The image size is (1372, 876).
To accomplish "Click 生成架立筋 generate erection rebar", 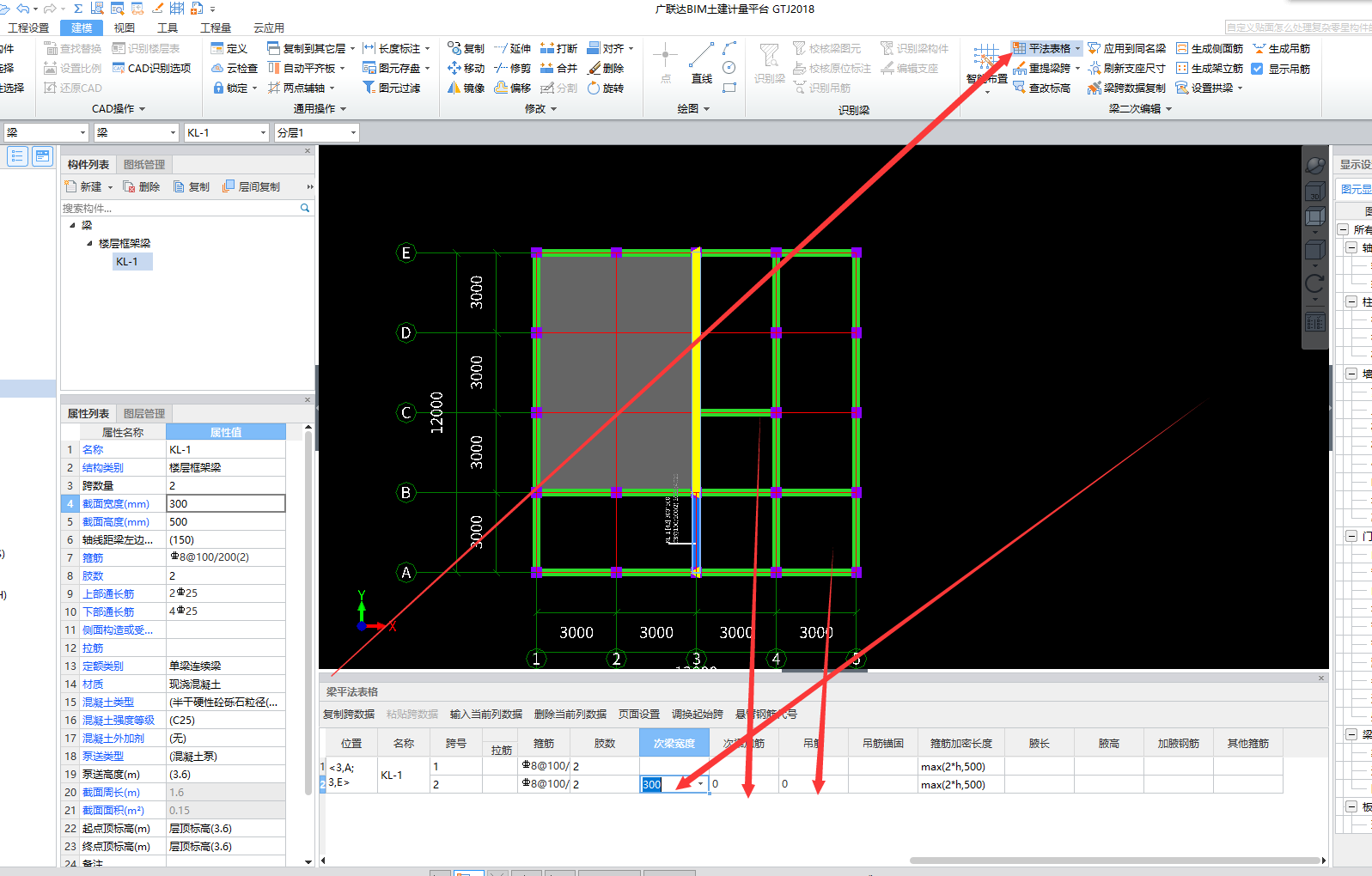I will click(1209, 68).
